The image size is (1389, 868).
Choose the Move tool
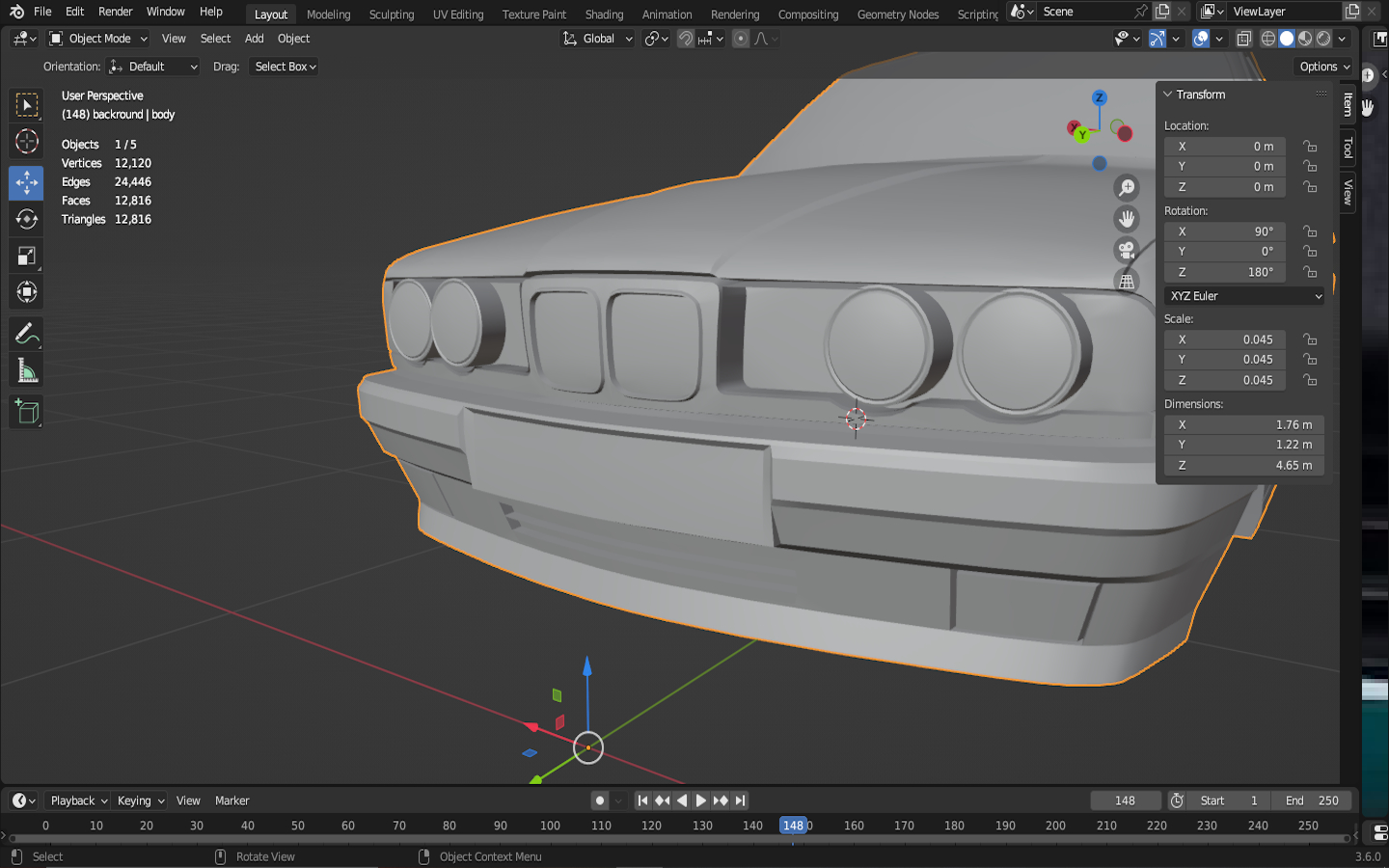click(27, 182)
